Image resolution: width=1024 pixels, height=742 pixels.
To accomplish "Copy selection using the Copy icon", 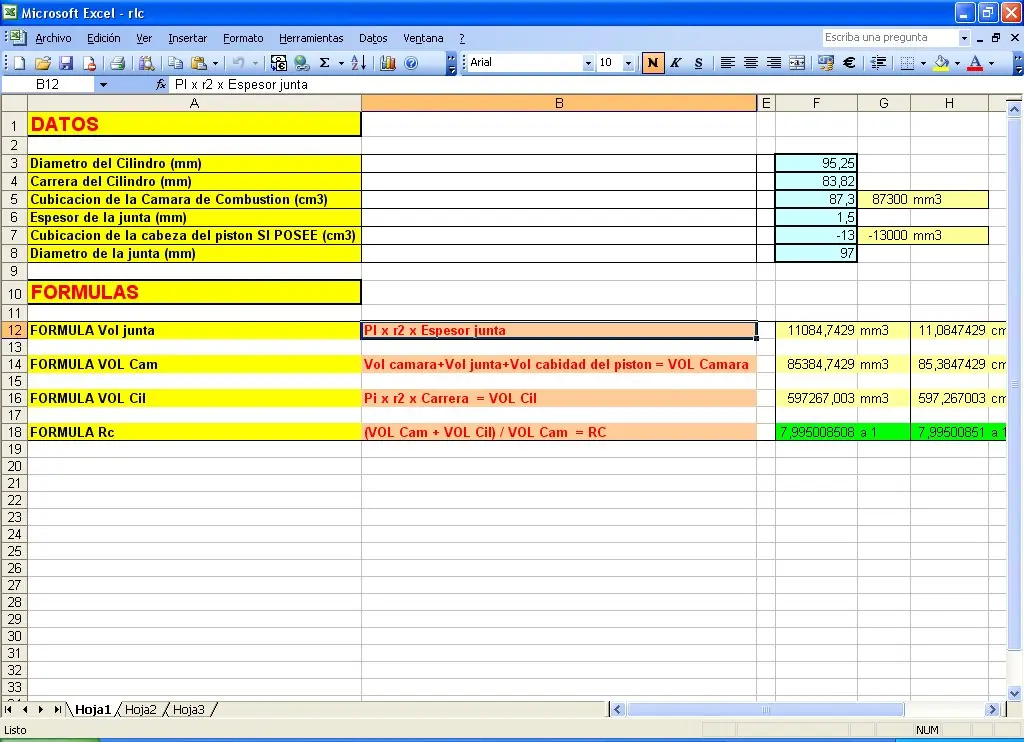I will pyautogui.click(x=175, y=63).
